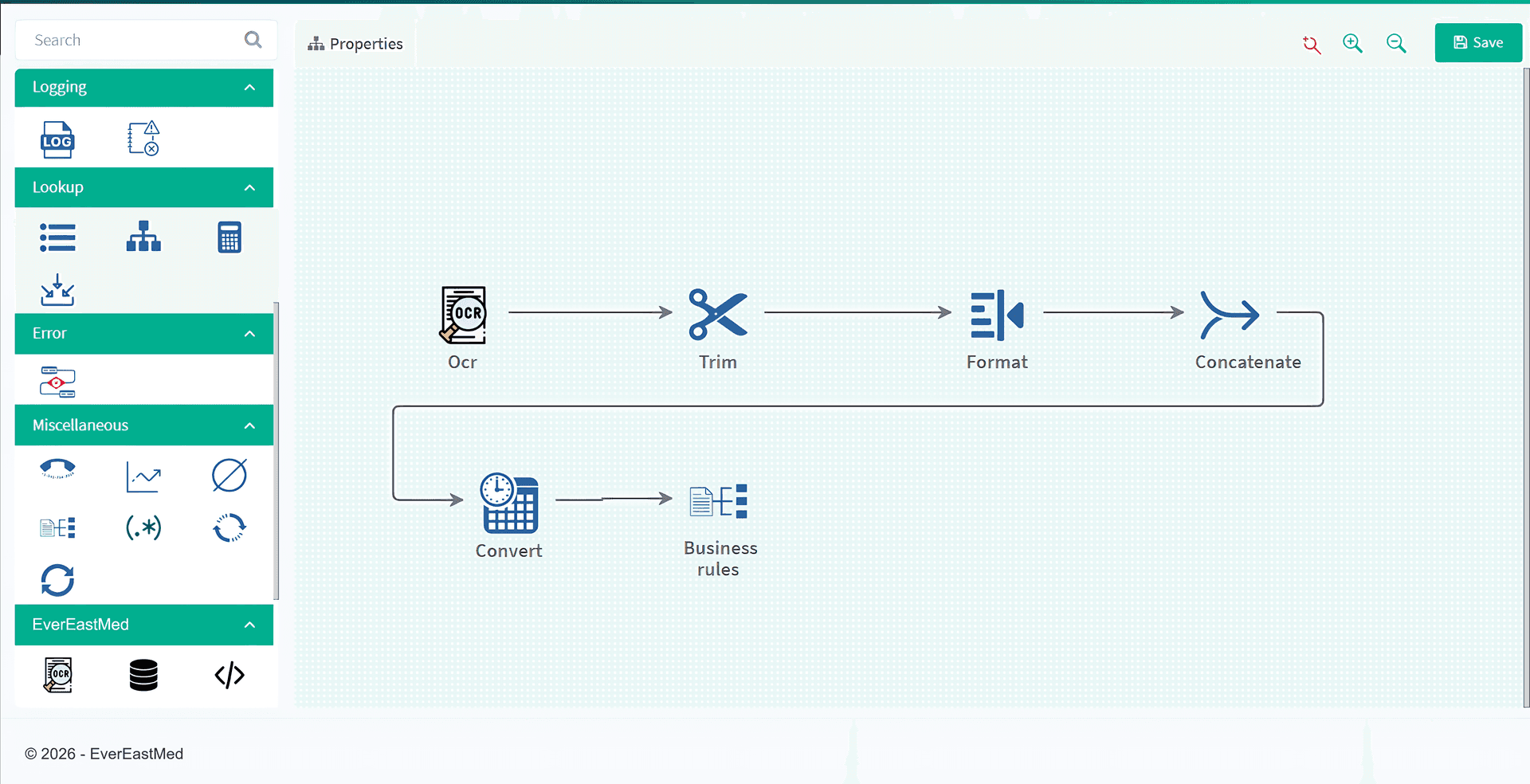
Task: Click the Concatenate node
Action: click(x=1230, y=315)
